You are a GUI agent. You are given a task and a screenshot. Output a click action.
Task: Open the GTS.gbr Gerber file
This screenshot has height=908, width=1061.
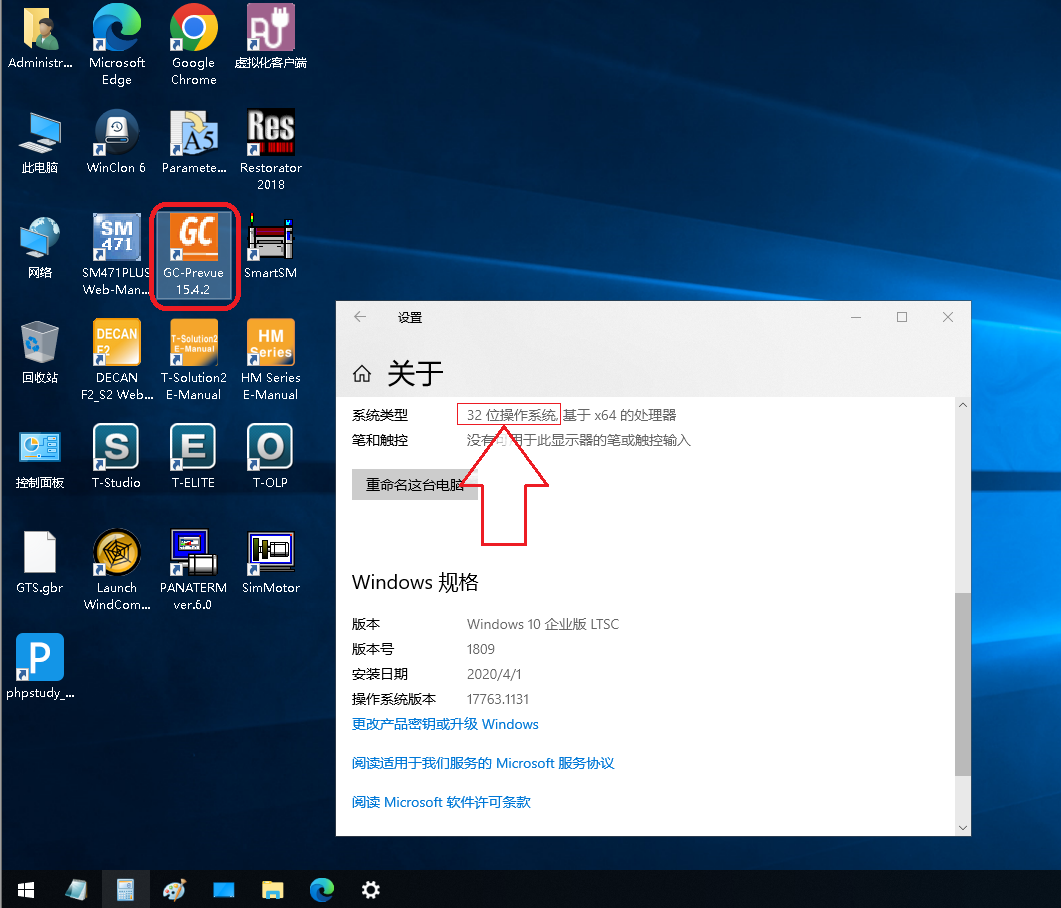pyautogui.click(x=39, y=553)
